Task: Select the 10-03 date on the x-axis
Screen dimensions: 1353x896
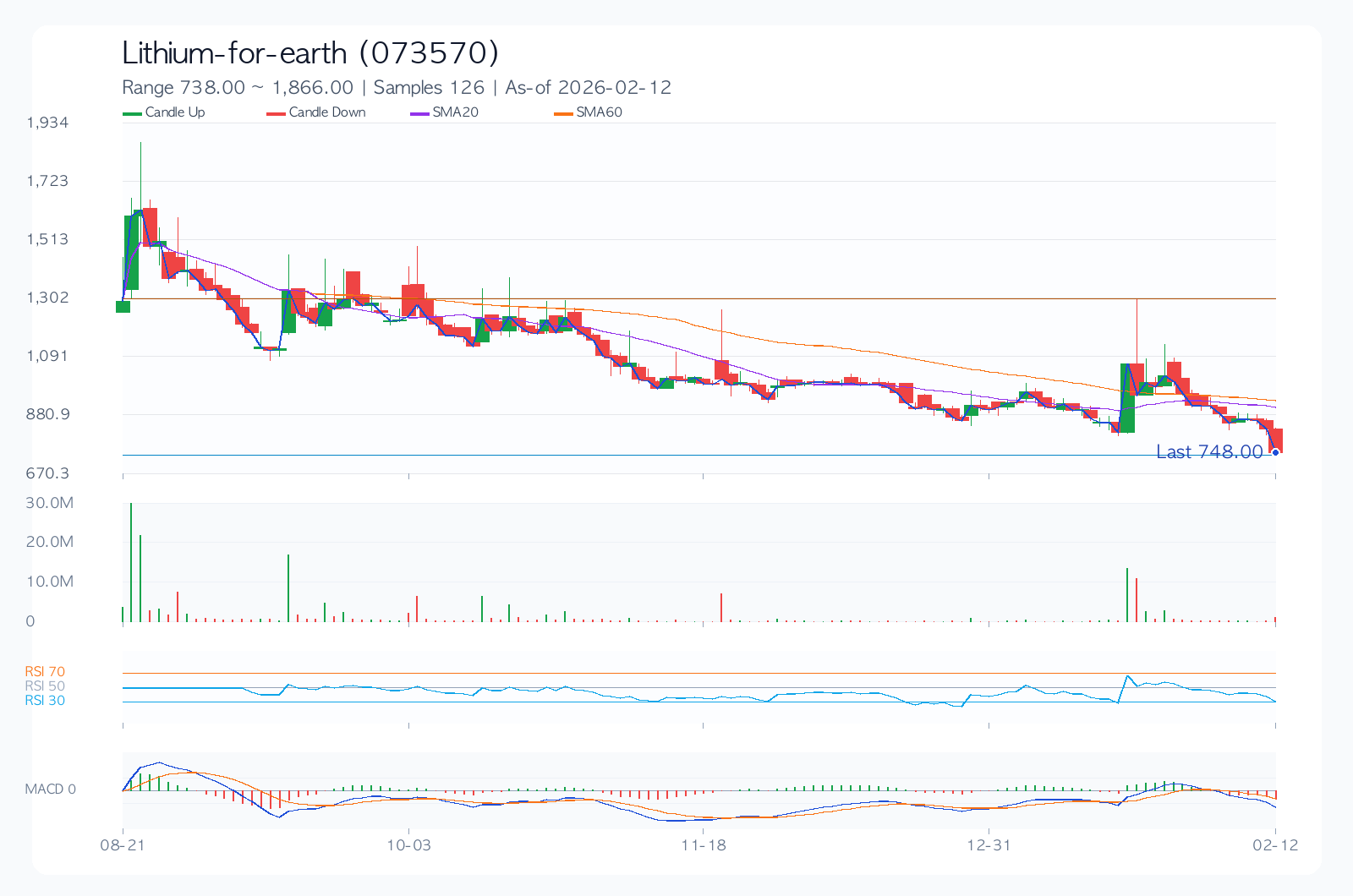Action: [409, 845]
